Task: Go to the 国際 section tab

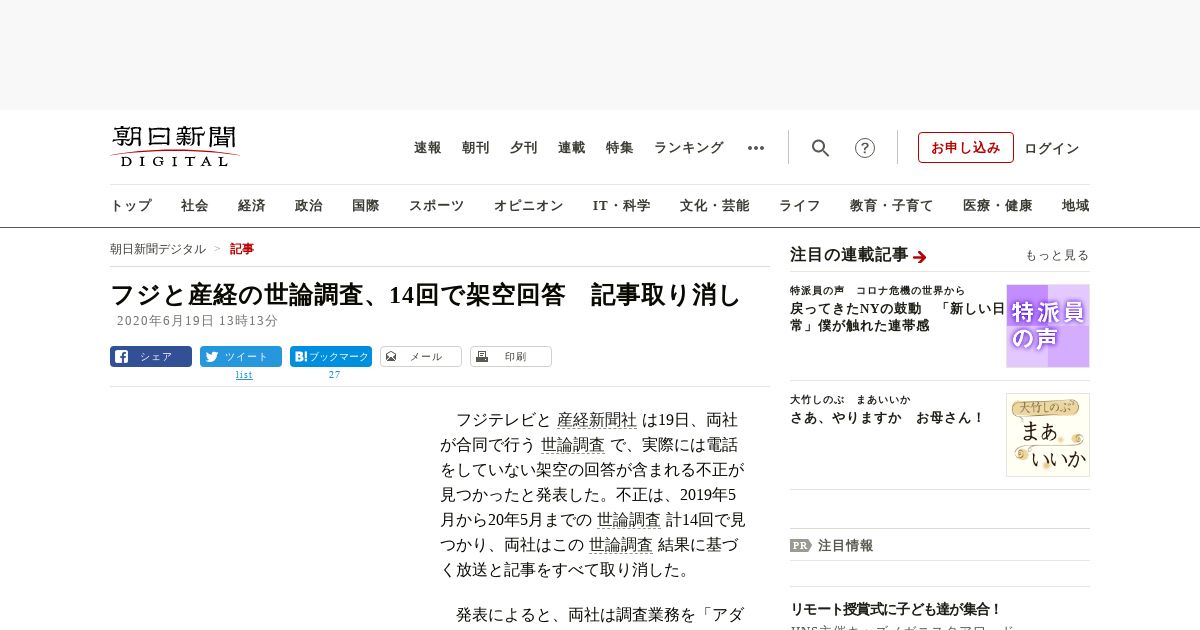Action: [366, 206]
